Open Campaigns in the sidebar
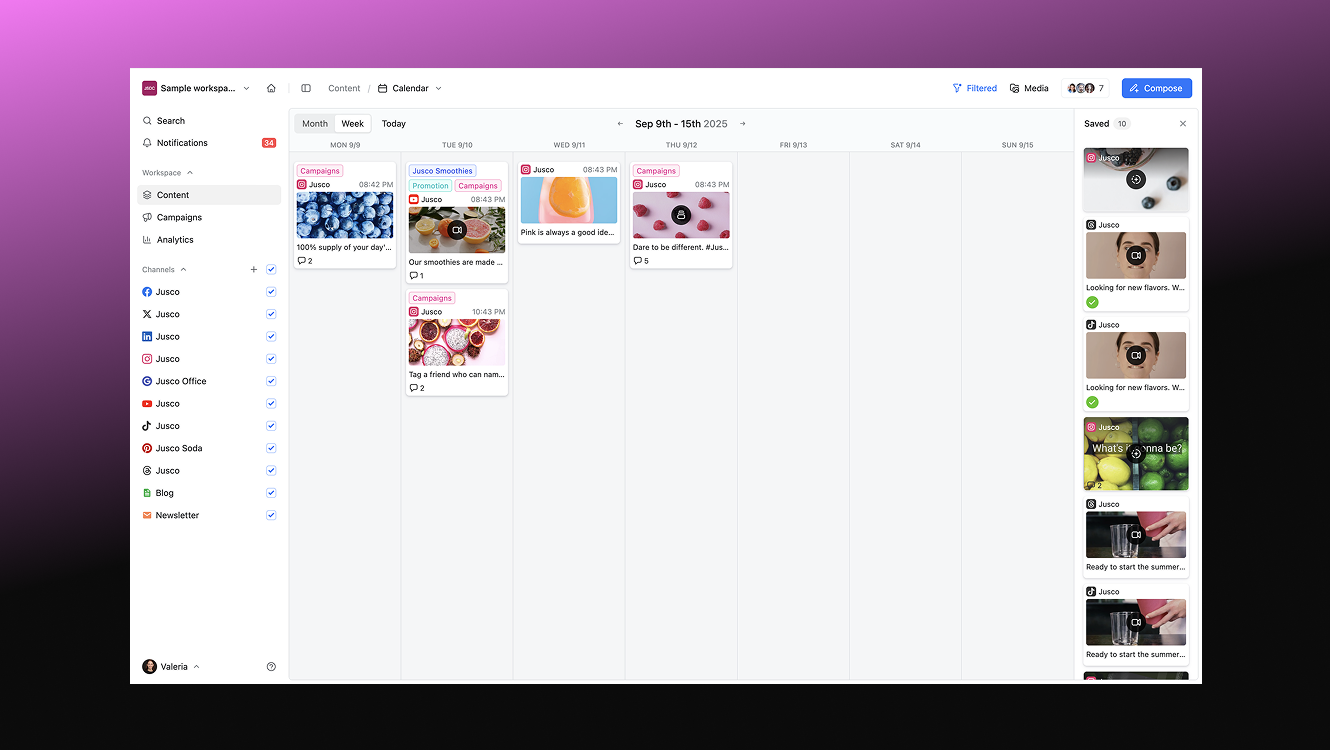 tap(209, 217)
